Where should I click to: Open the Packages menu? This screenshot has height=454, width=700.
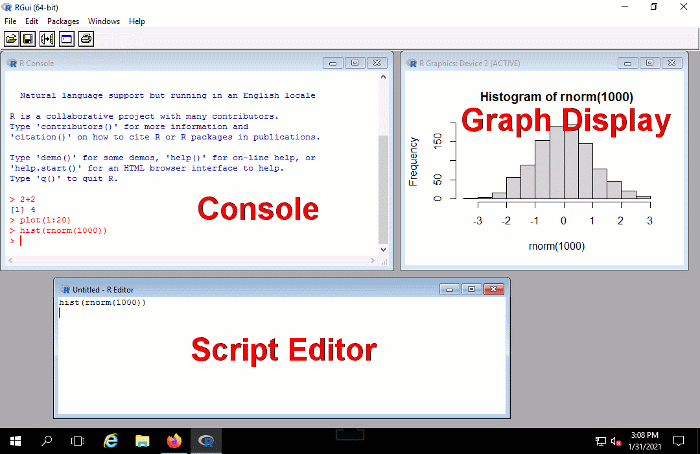(63, 21)
